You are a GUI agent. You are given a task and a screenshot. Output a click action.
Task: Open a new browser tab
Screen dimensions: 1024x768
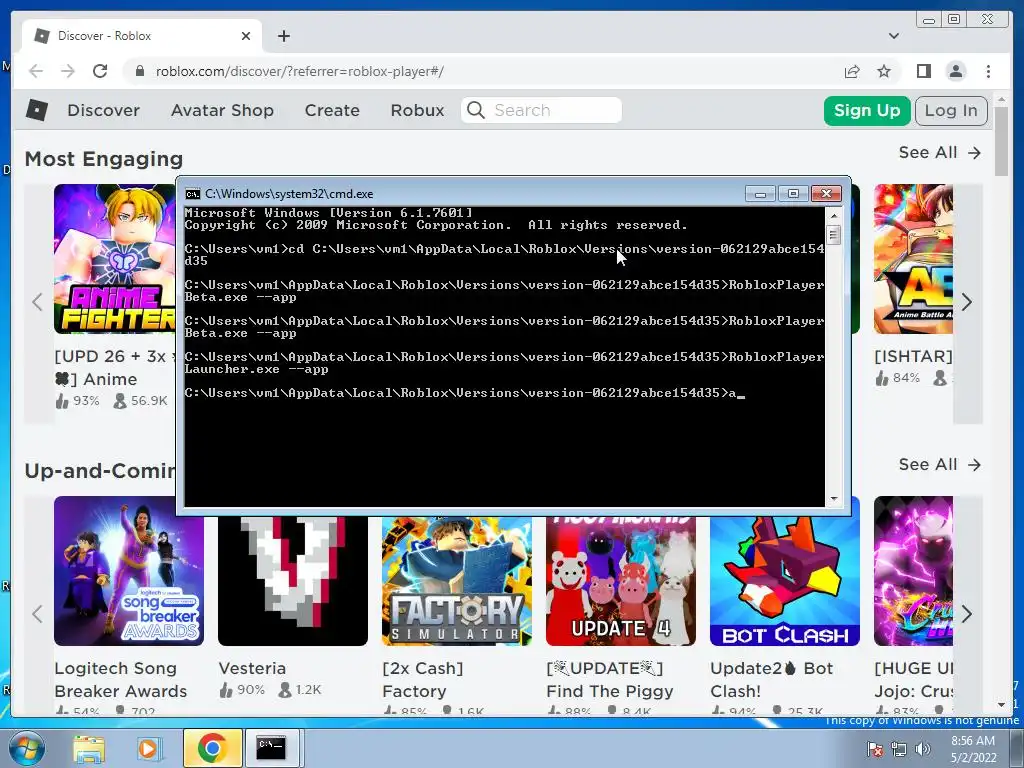coord(283,36)
